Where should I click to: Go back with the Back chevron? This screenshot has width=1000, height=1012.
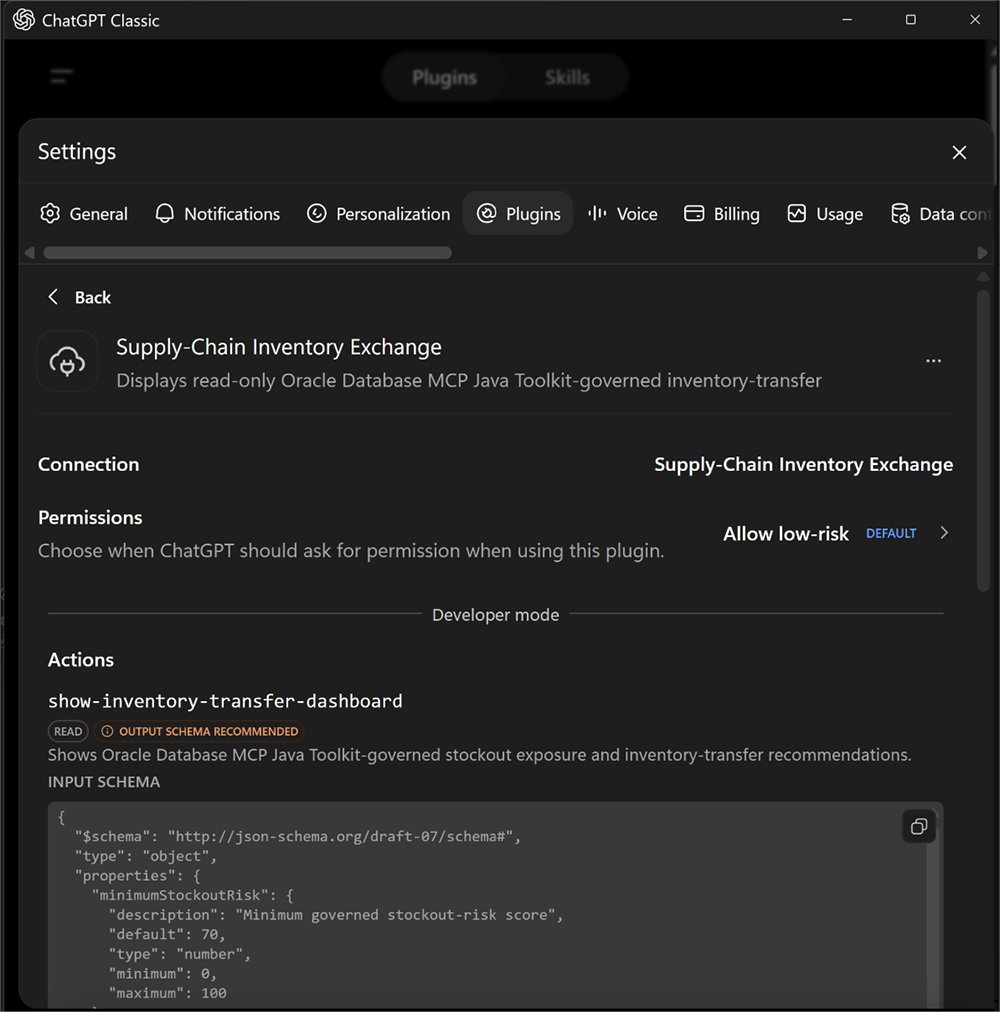click(53, 297)
